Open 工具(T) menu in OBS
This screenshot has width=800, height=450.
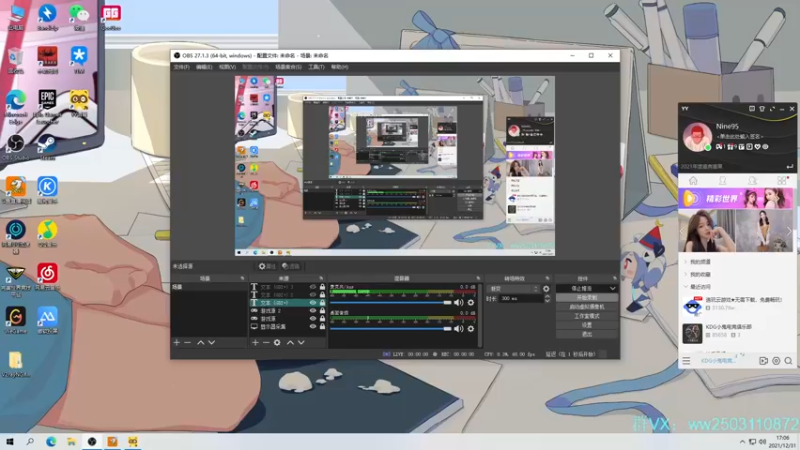316,67
